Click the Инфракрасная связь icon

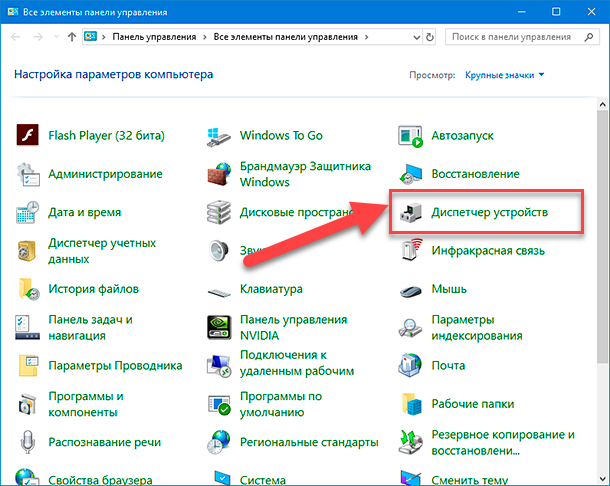click(x=411, y=250)
